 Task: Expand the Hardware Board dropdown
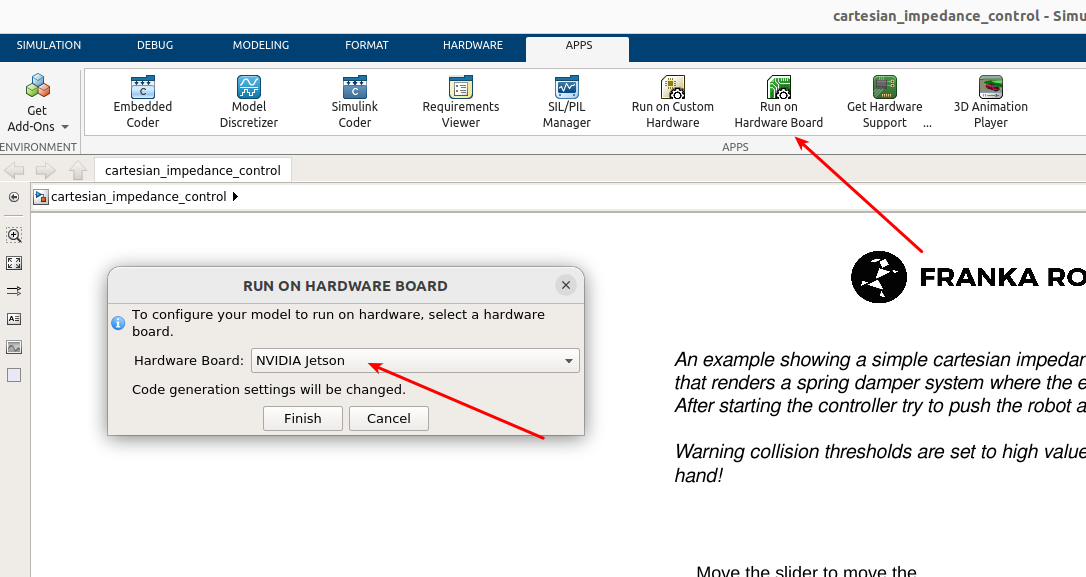point(568,361)
